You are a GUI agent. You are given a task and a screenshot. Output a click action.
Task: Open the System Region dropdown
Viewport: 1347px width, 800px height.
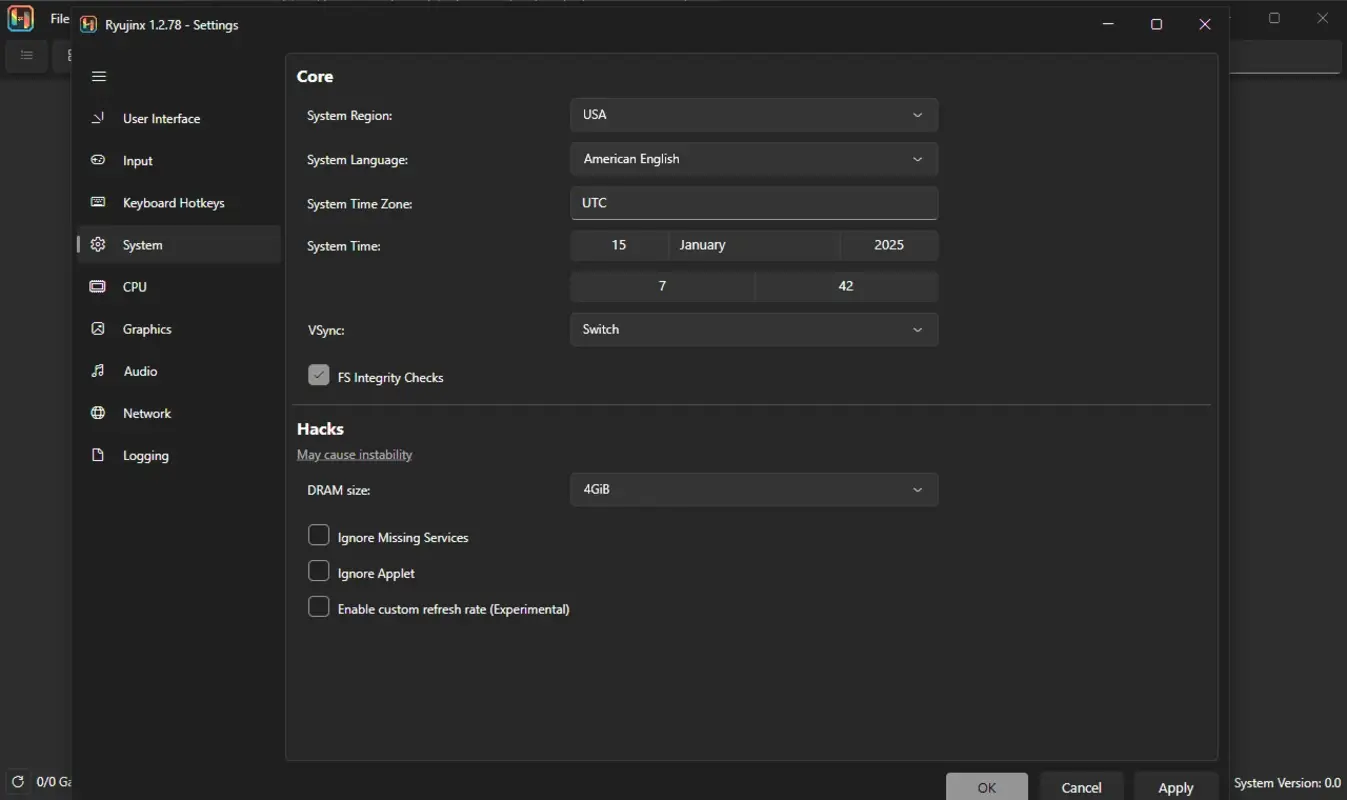pyautogui.click(x=753, y=114)
